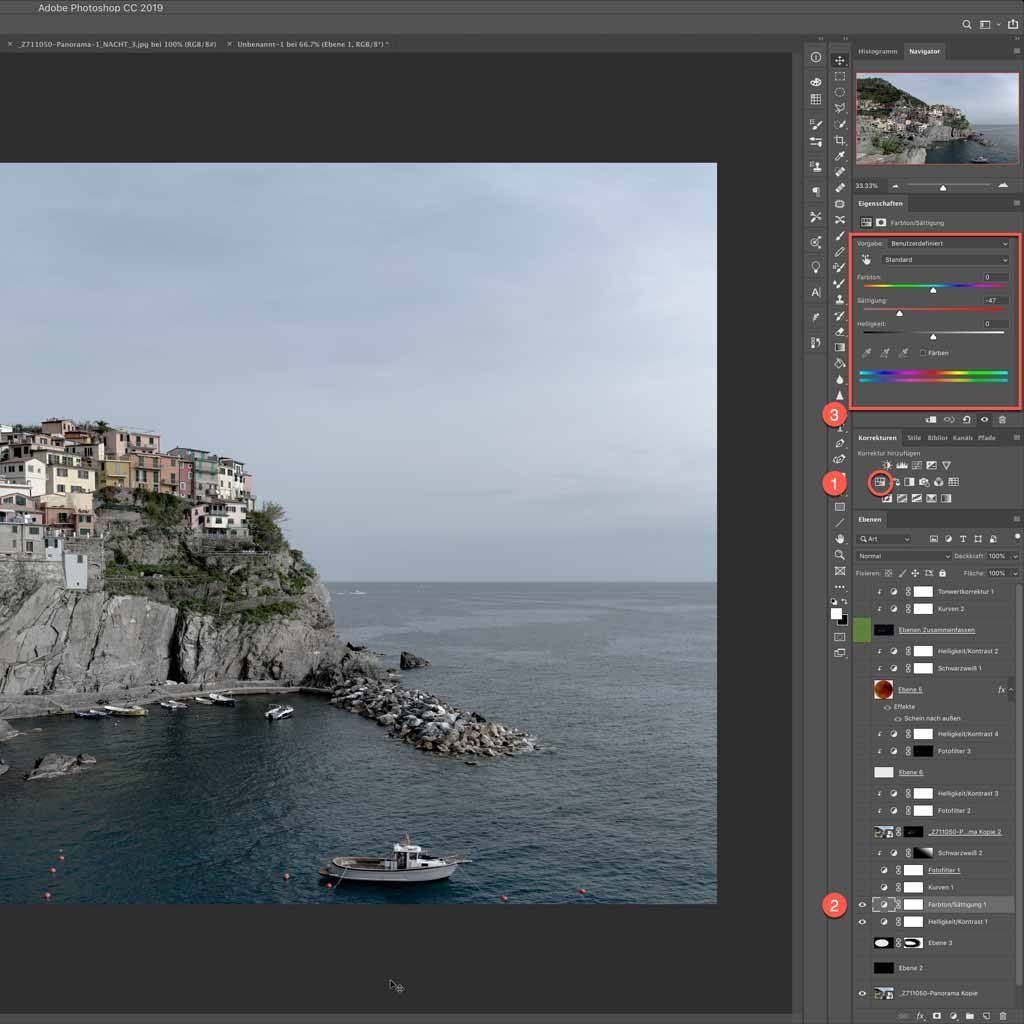Image resolution: width=1024 pixels, height=1024 pixels.
Task: Select the Rectangular Marquee tool
Action: pyautogui.click(x=840, y=76)
